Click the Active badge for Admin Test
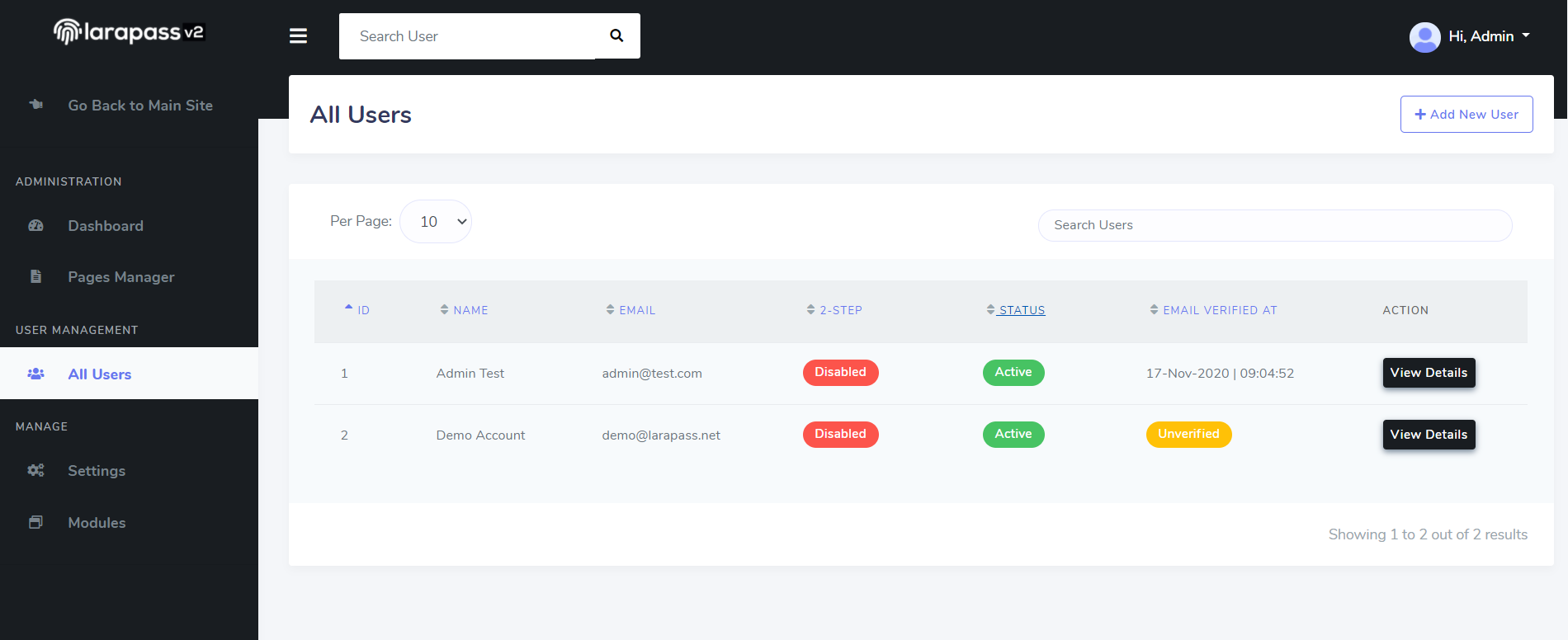This screenshot has height=640, width=1568. pos(1013,372)
